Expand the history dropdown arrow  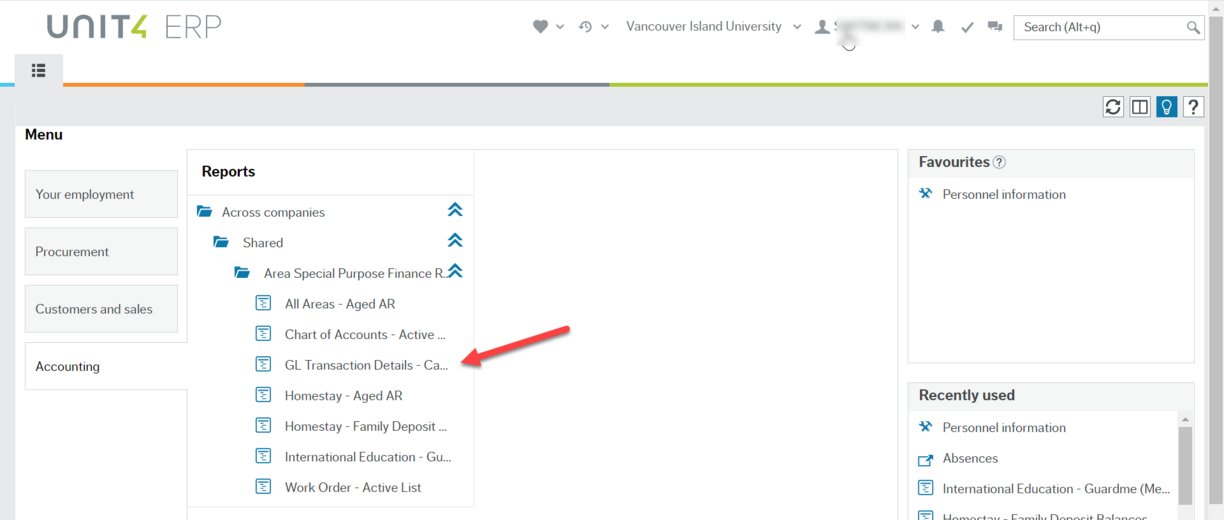(x=605, y=27)
